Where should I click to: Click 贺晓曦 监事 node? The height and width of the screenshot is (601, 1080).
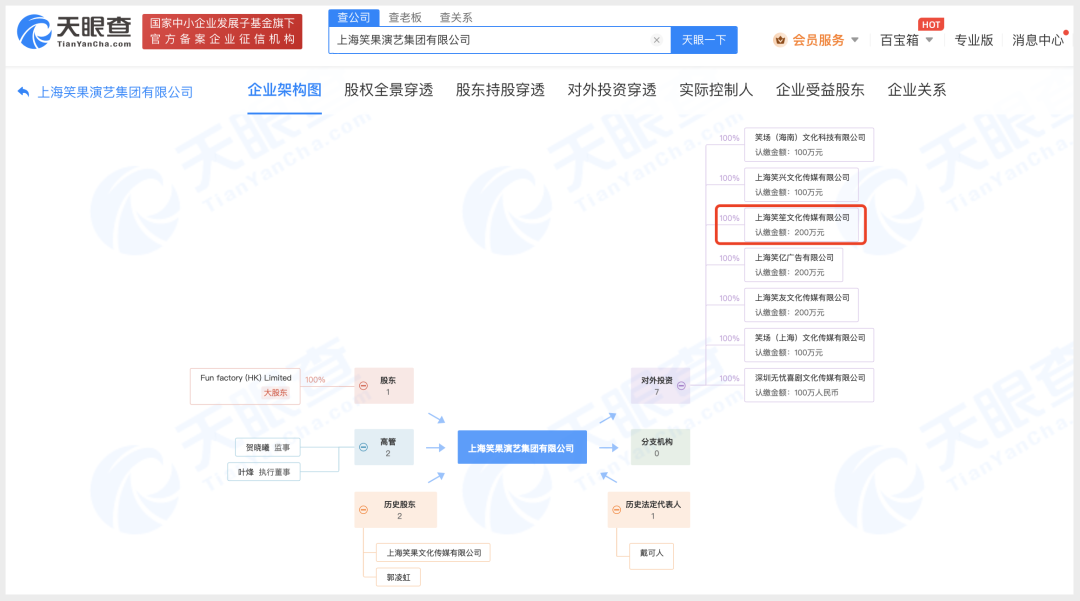[x=268, y=447]
